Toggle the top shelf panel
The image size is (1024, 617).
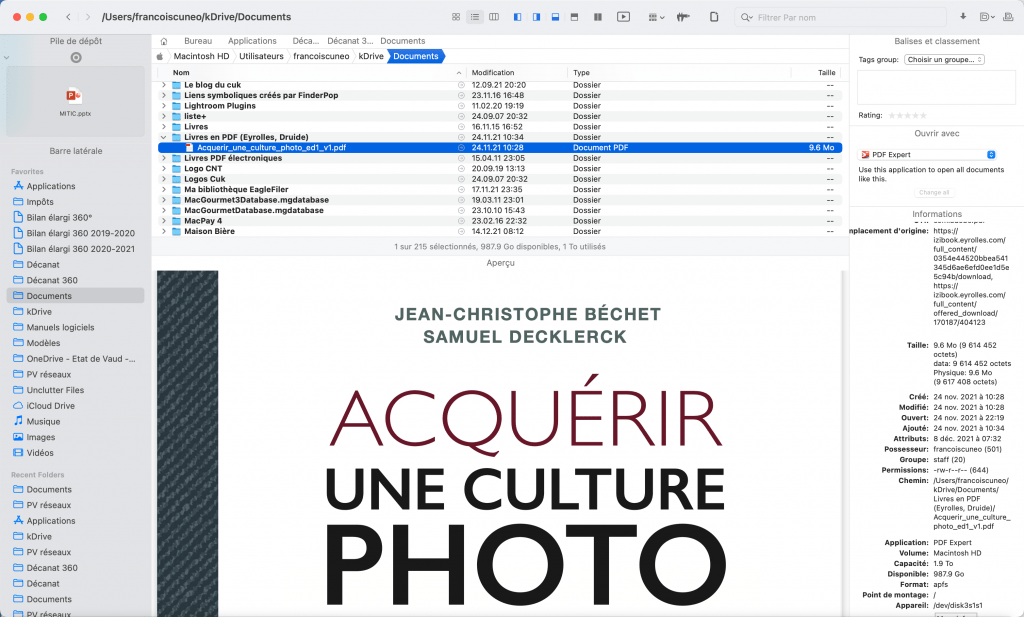point(575,17)
